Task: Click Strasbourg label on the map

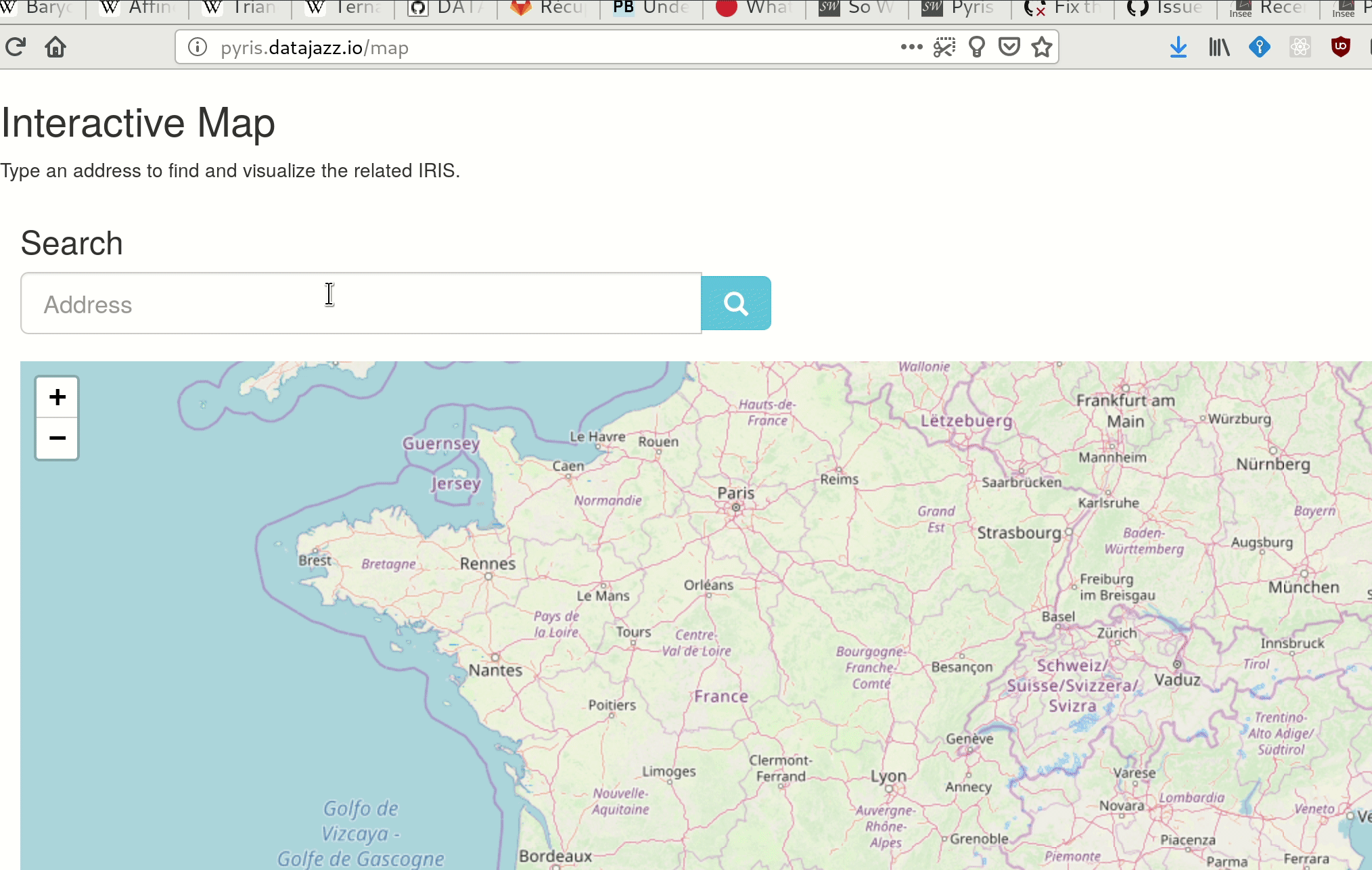Action: point(1020,533)
